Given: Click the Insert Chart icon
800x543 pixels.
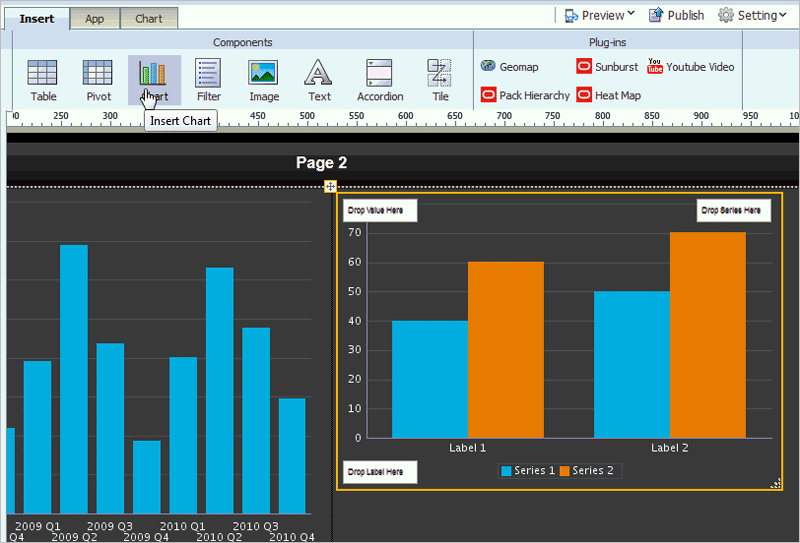Looking at the screenshot, I should tap(154, 80).
